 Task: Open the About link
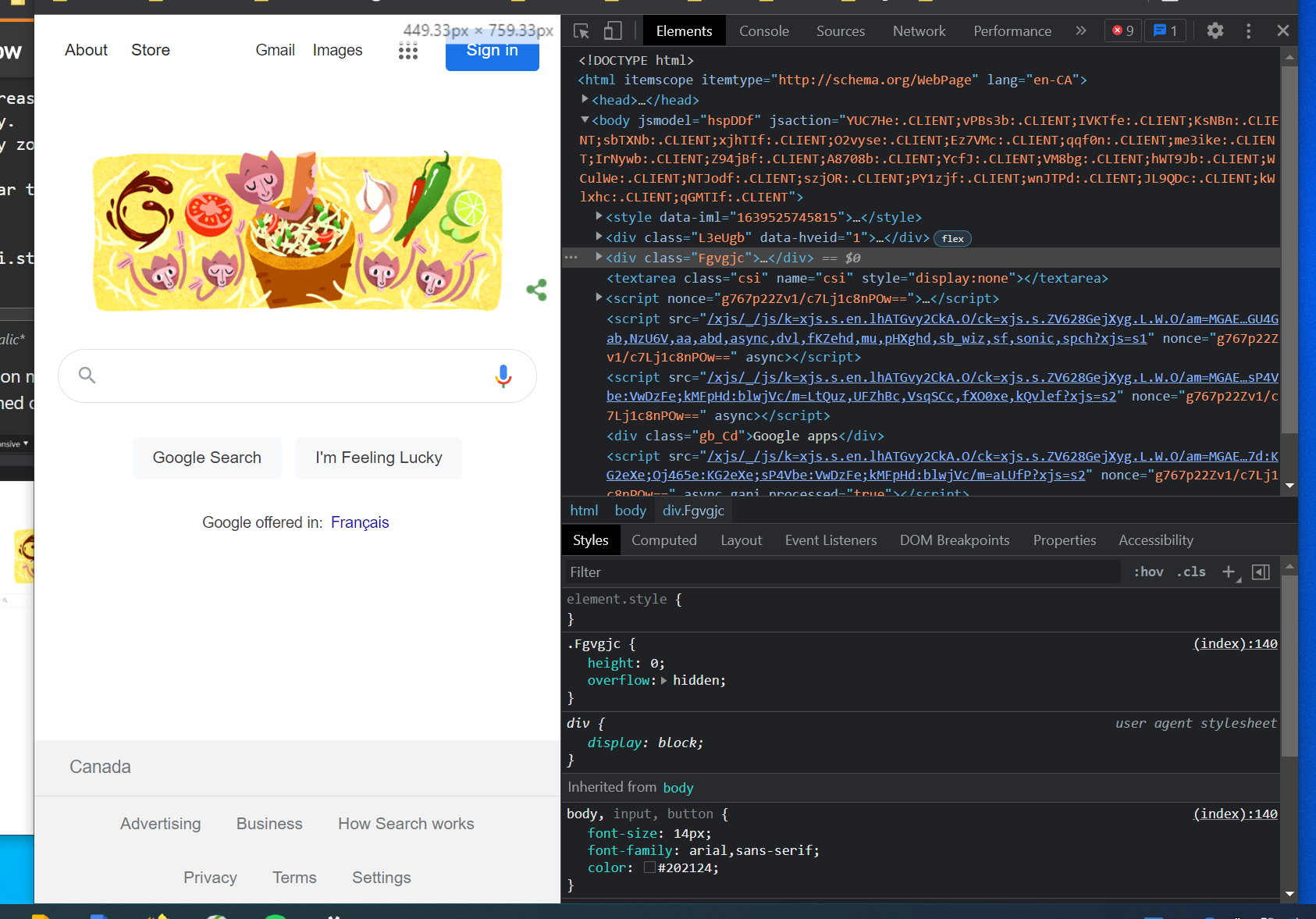(x=87, y=50)
